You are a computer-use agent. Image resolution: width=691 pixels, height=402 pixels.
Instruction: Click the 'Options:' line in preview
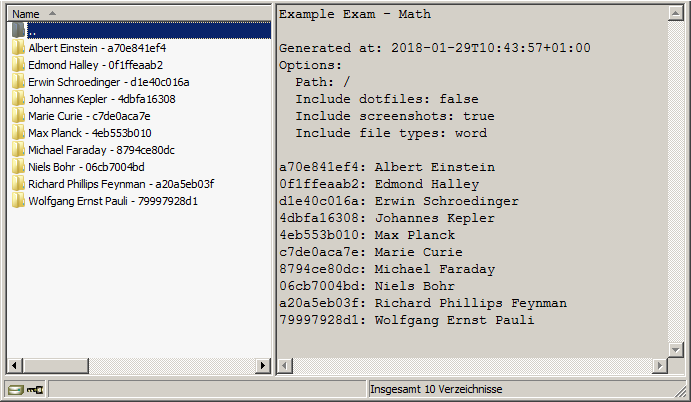click(x=310, y=65)
